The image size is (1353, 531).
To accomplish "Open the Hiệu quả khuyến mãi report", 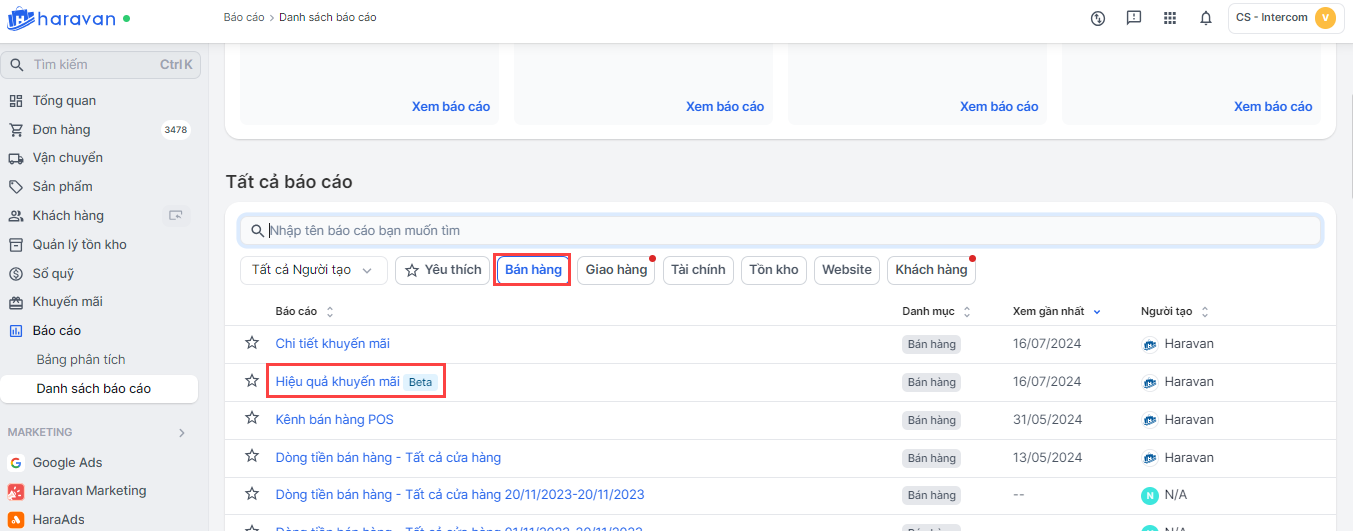I will point(337,381).
